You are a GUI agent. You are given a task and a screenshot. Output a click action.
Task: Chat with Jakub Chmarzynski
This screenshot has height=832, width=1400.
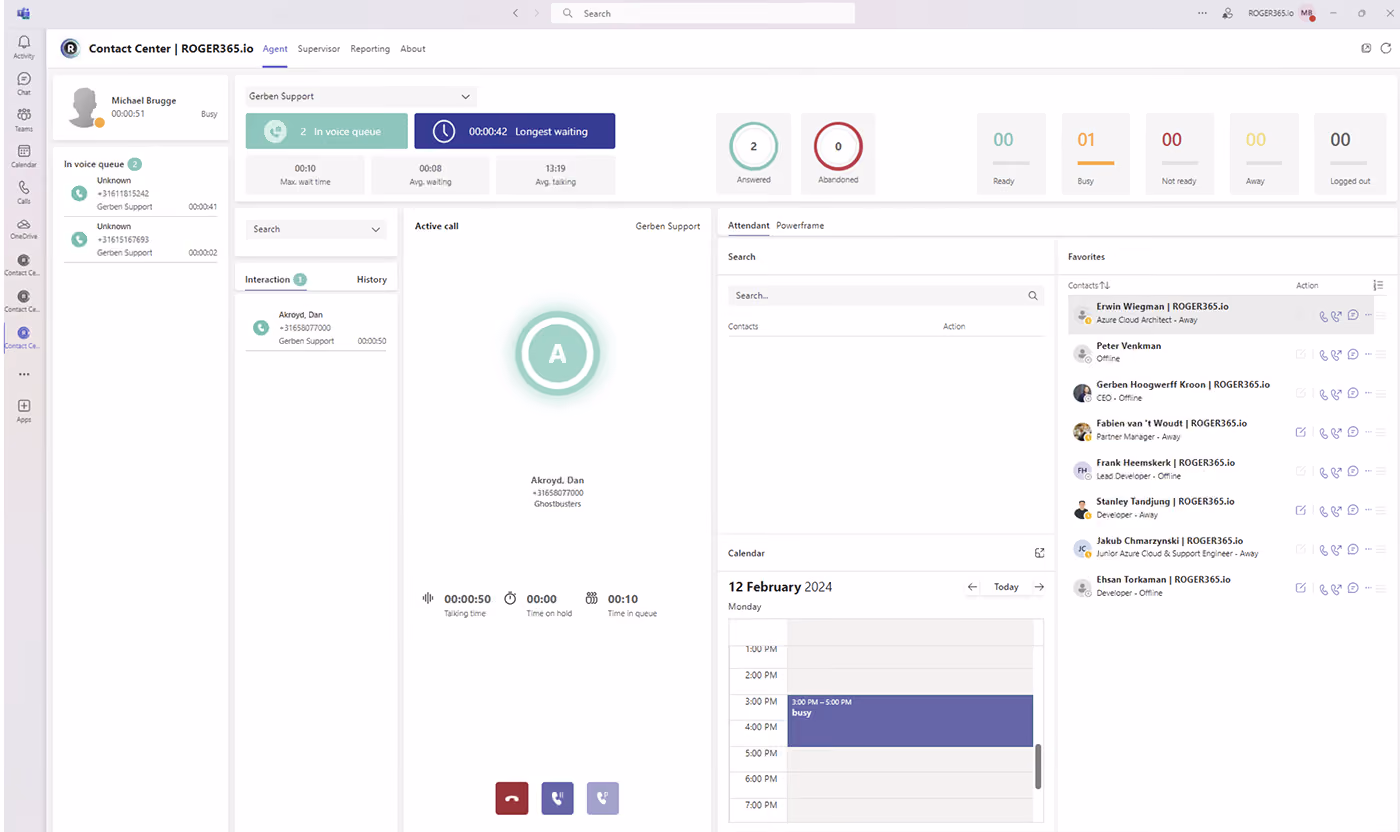coord(1352,549)
